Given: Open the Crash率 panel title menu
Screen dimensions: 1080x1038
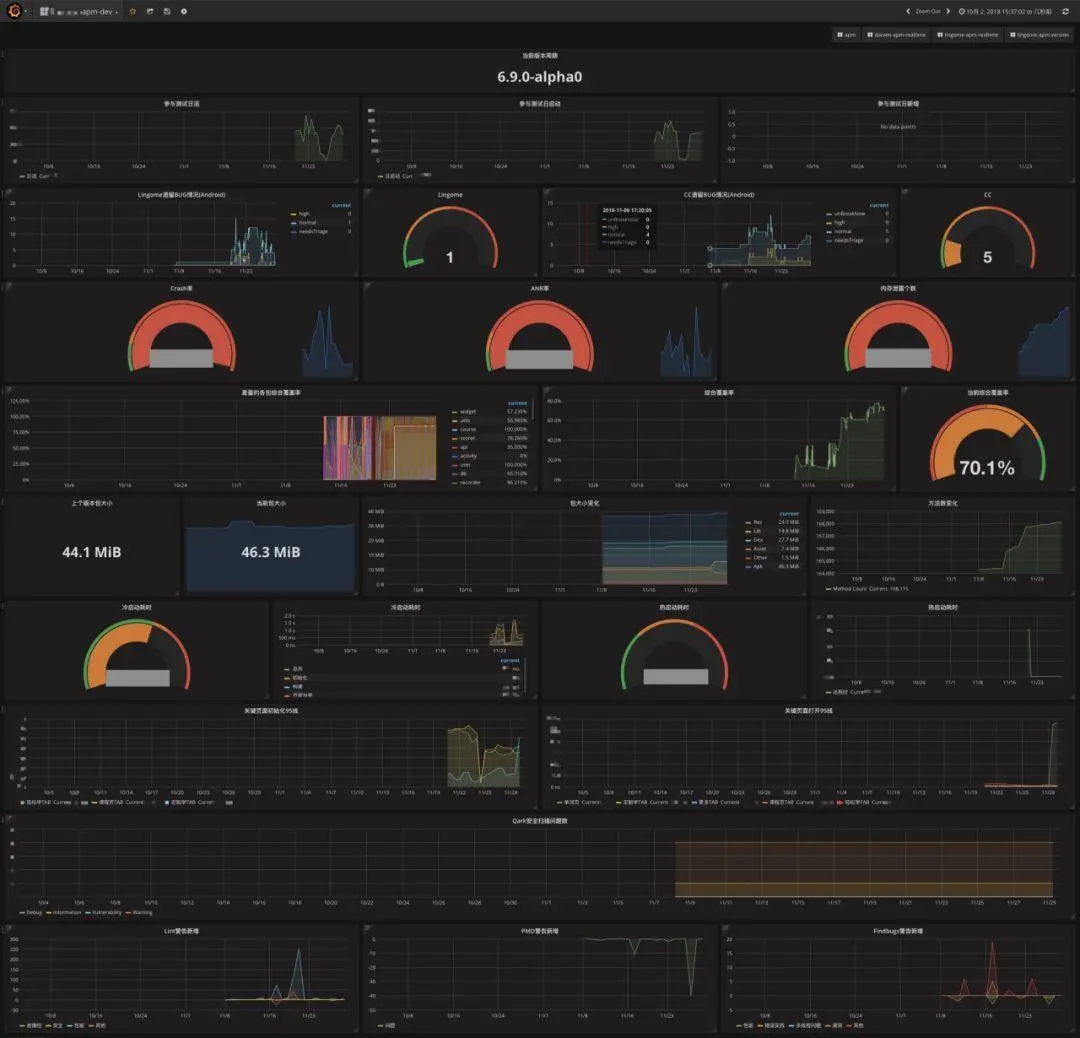Looking at the screenshot, I should click(181, 288).
